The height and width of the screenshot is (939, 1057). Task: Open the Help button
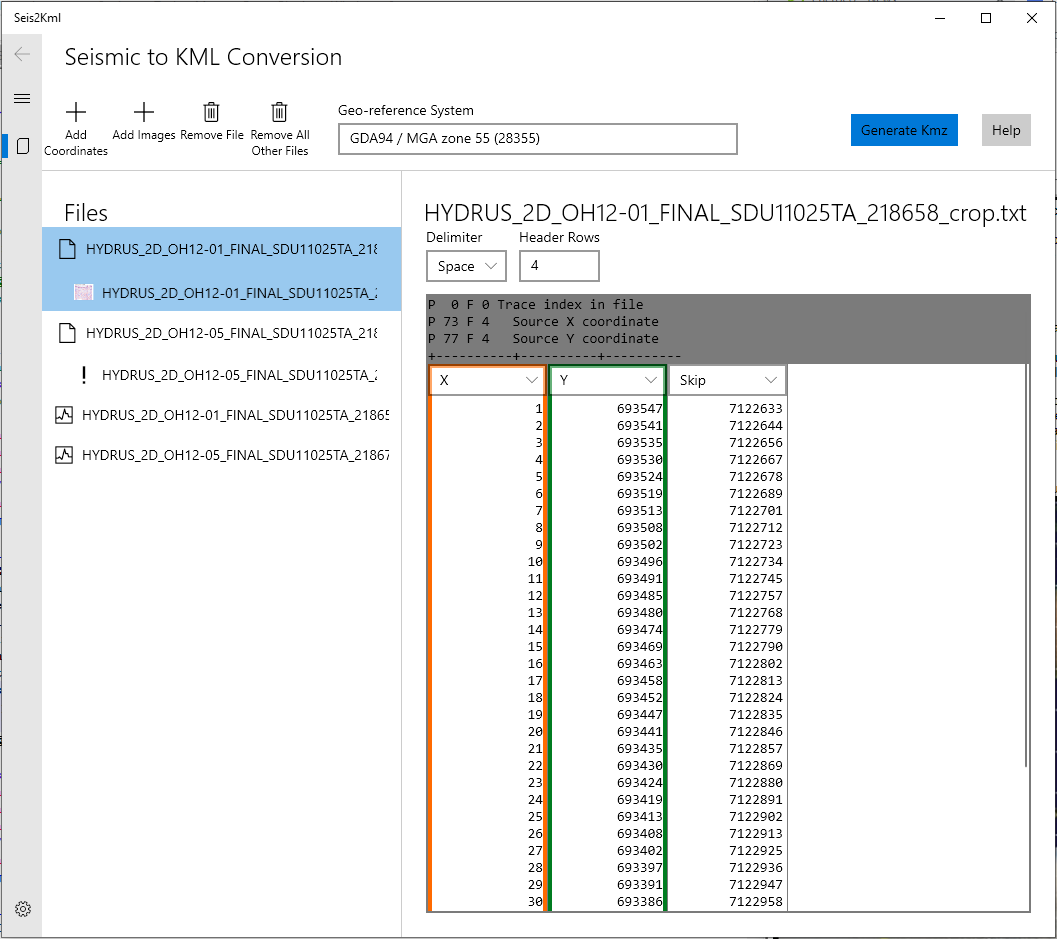[1006, 130]
